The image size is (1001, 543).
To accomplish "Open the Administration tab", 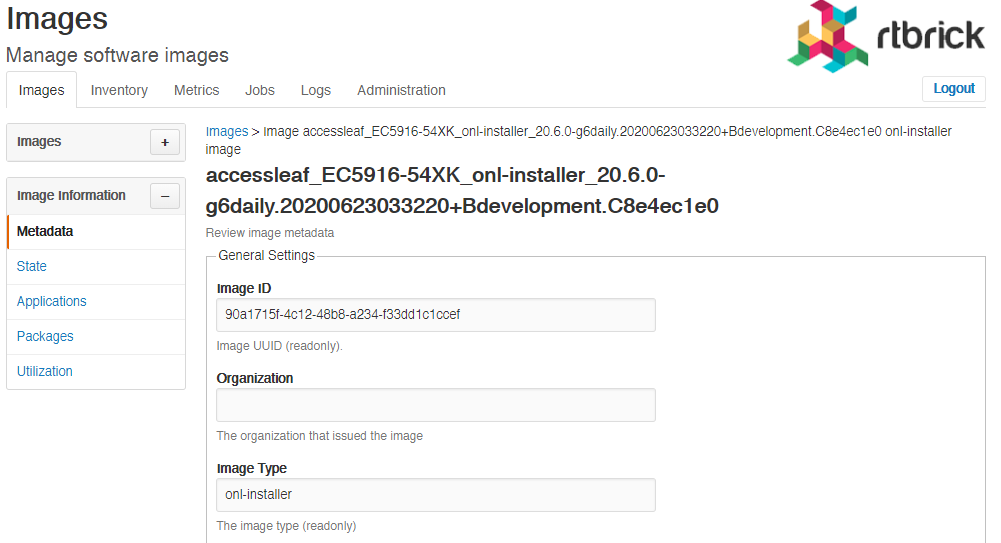I will (402, 90).
